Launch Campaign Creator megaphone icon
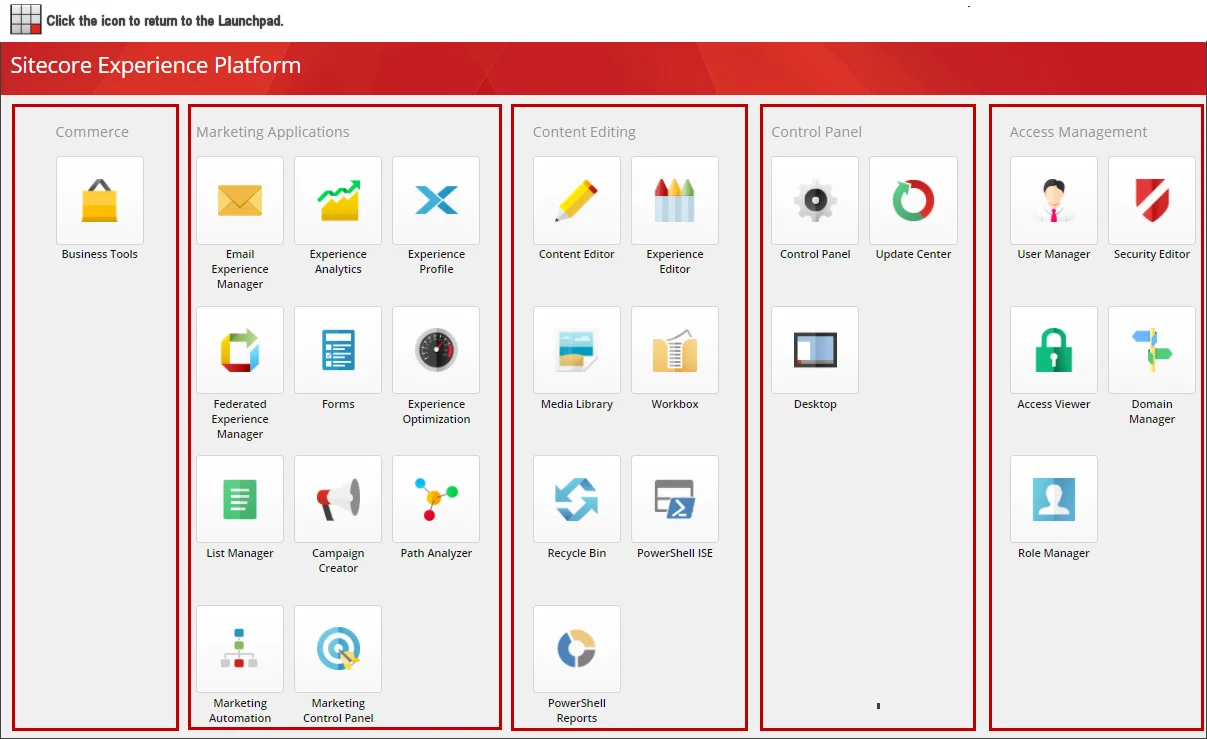 tap(338, 499)
